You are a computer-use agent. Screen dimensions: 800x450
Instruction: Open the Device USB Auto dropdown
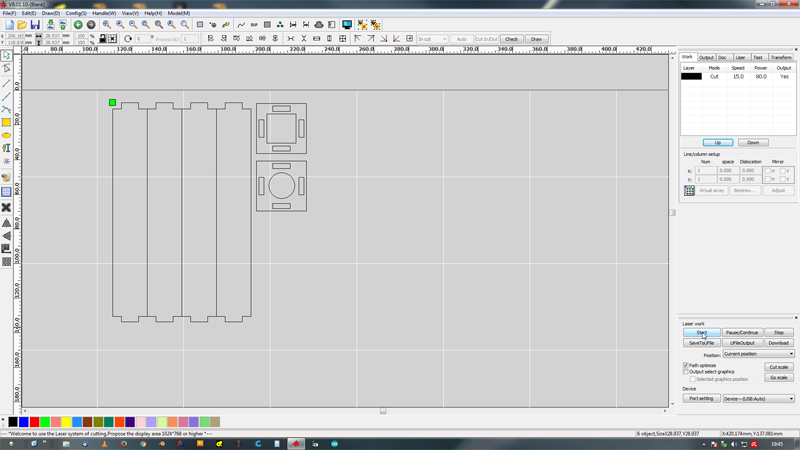[x=758, y=398]
